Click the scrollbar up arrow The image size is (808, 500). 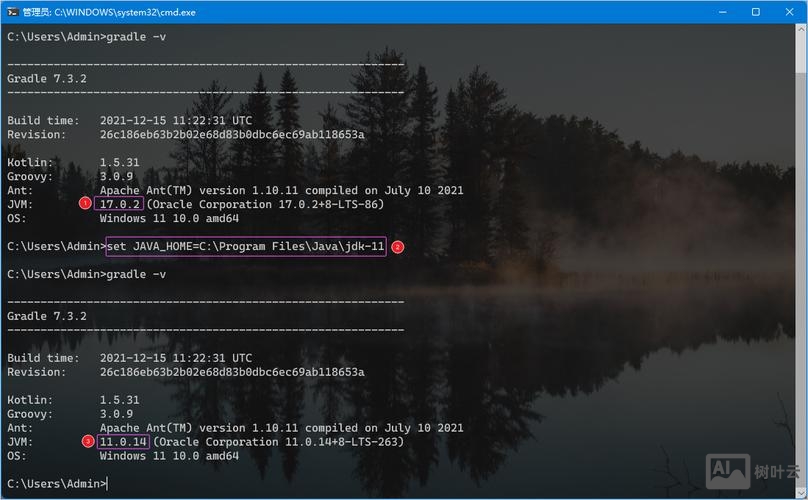point(801,29)
